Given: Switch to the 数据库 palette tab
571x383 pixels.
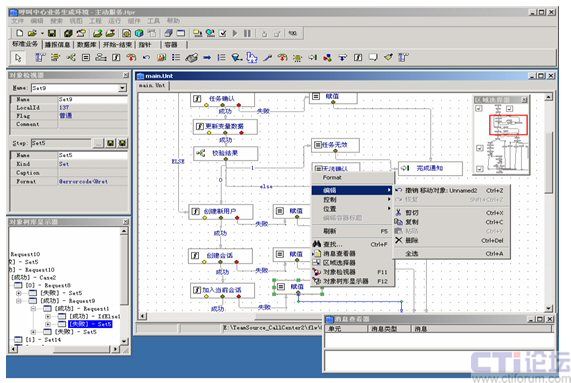Looking at the screenshot, I should 87,45.
